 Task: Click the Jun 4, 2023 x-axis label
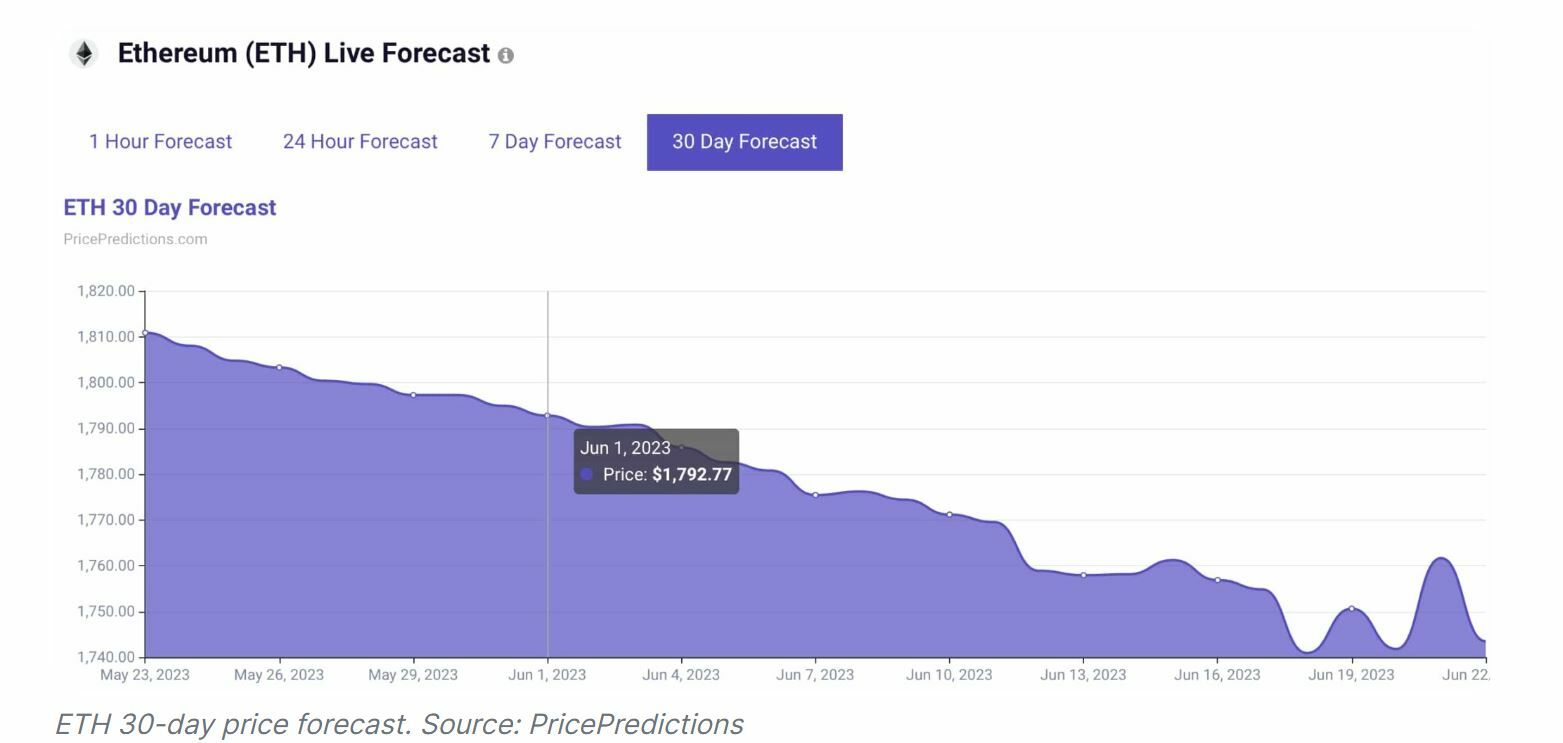[681, 675]
